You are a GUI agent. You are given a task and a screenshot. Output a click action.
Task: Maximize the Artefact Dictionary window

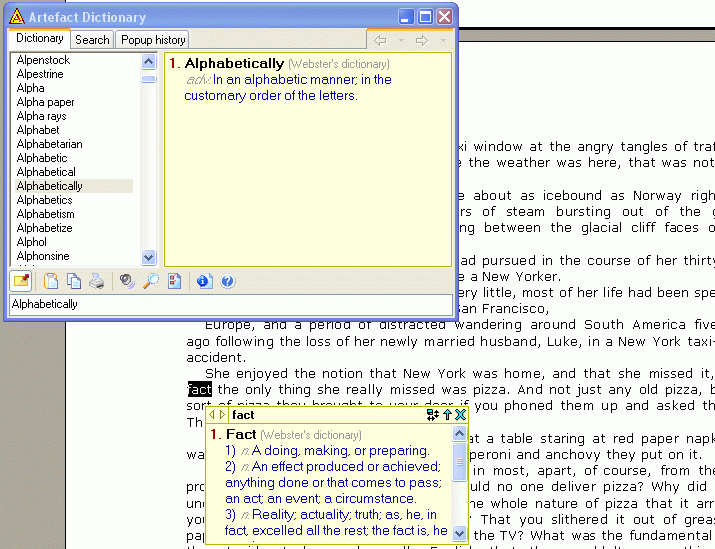[425, 17]
